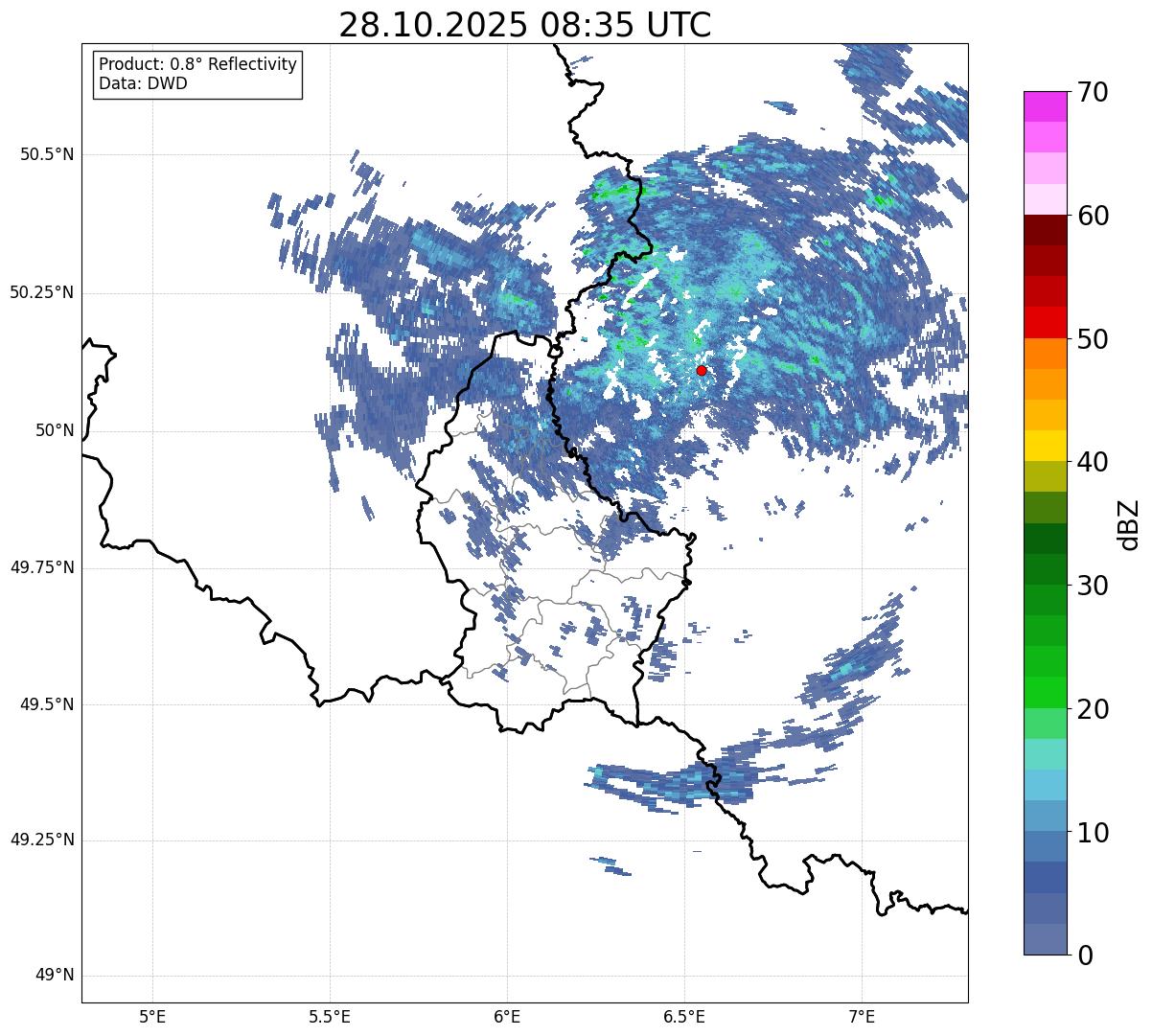
Task: Pick the pale pink swatch just above 60 dBZ
Action: pos(1046,199)
